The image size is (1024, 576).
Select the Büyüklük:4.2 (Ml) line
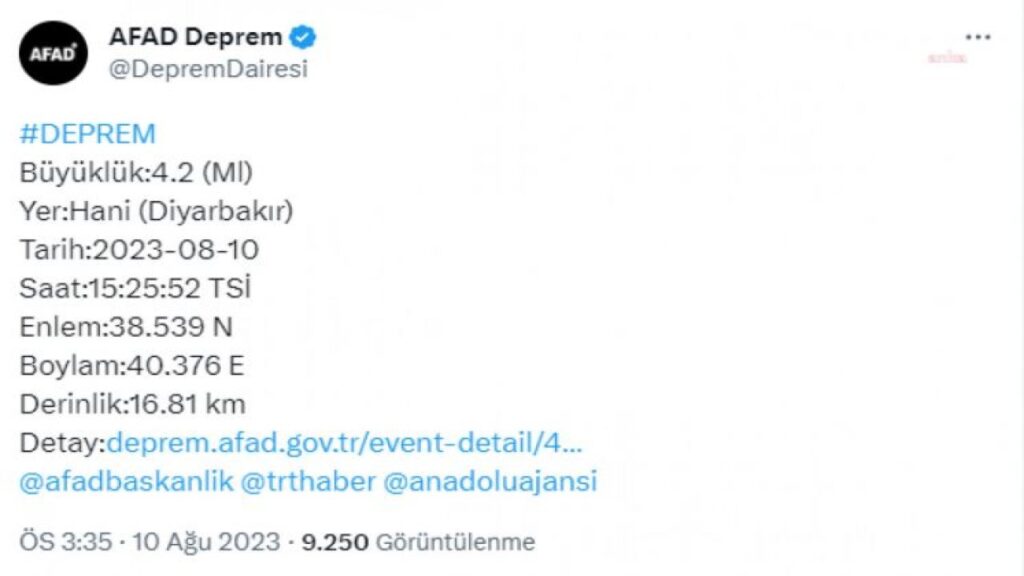tap(136, 172)
